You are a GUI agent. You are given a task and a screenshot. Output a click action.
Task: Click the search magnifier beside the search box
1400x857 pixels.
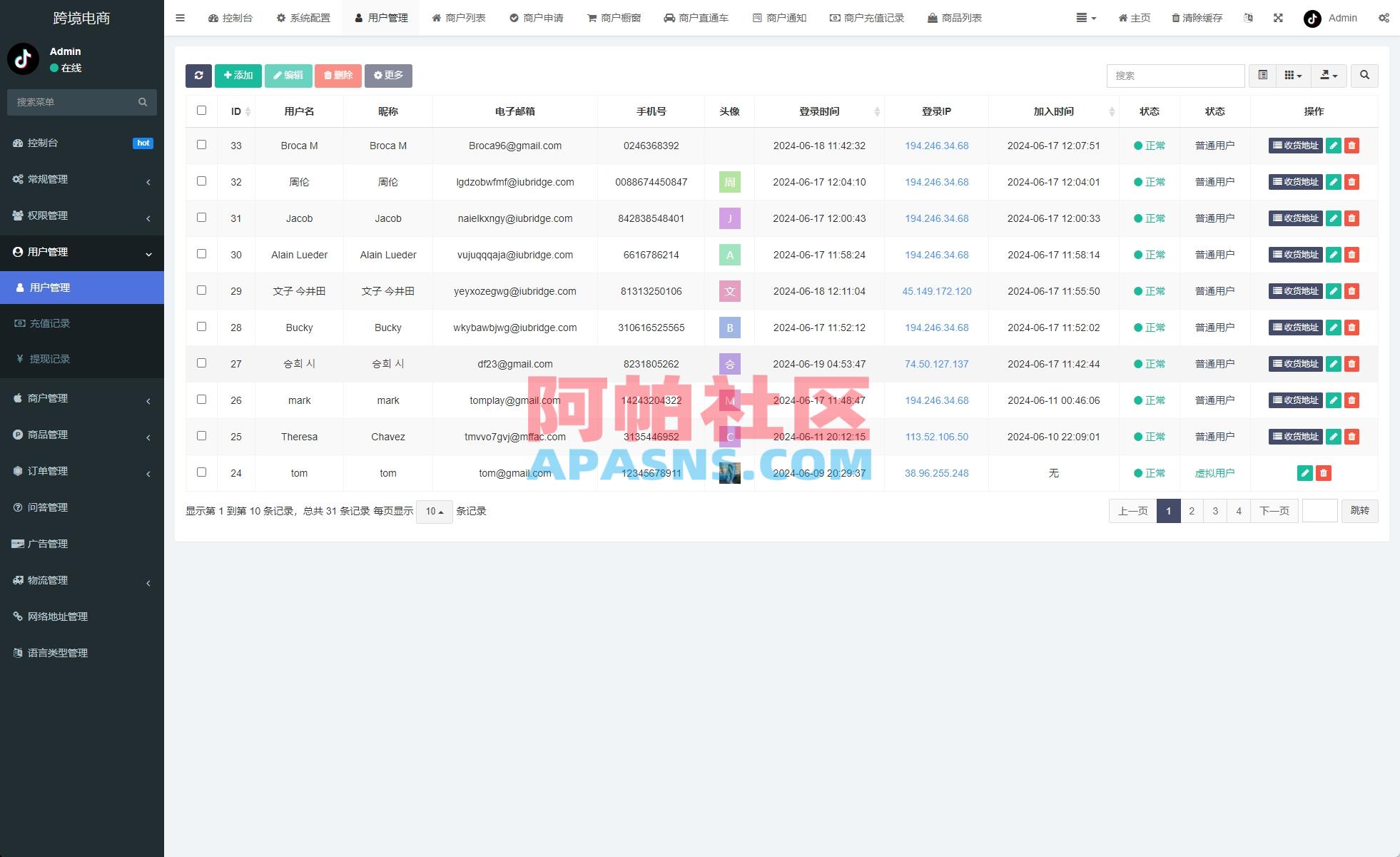1364,75
